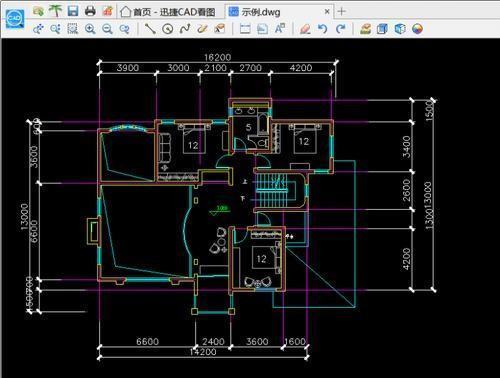
Task: Click the green elevation marker in hall
Action: click(220, 210)
